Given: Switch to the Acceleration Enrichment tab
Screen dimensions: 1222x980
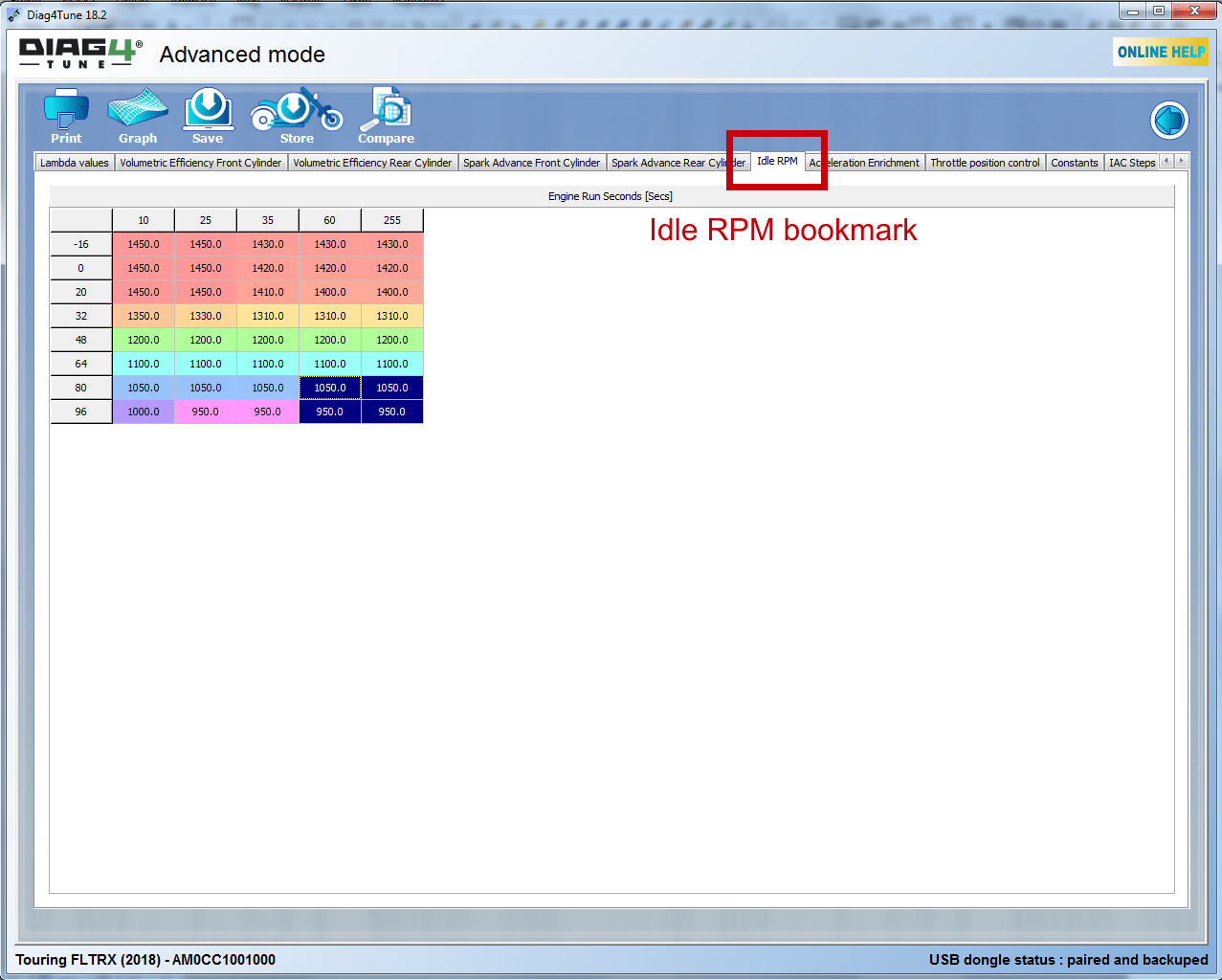Looking at the screenshot, I should click(x=864, y=162).
